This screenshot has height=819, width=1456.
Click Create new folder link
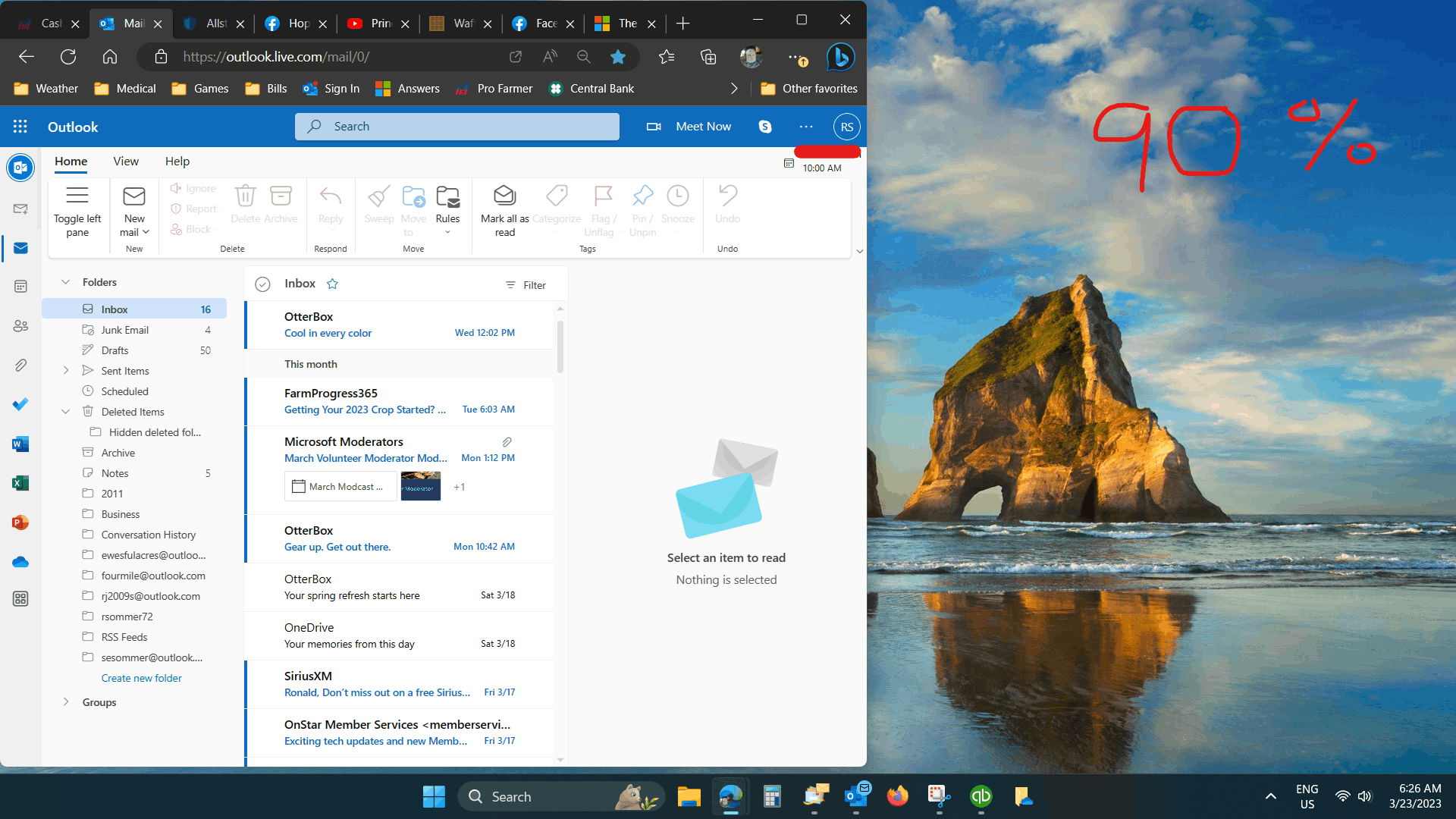(142, 678)
